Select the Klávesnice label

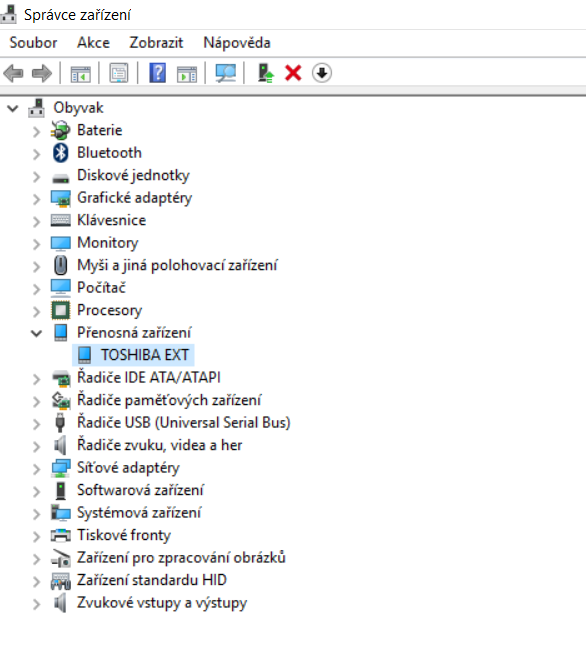tap(112, 220)
